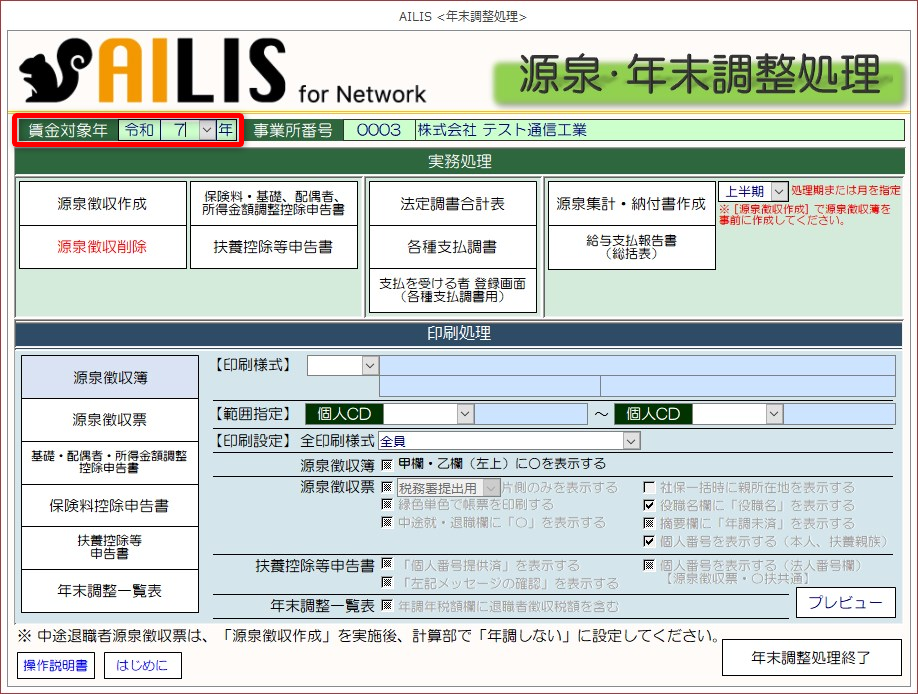Open the 賃金対象年 year dropdown
The height and width of the screenshot is (694, 918).
207,130
